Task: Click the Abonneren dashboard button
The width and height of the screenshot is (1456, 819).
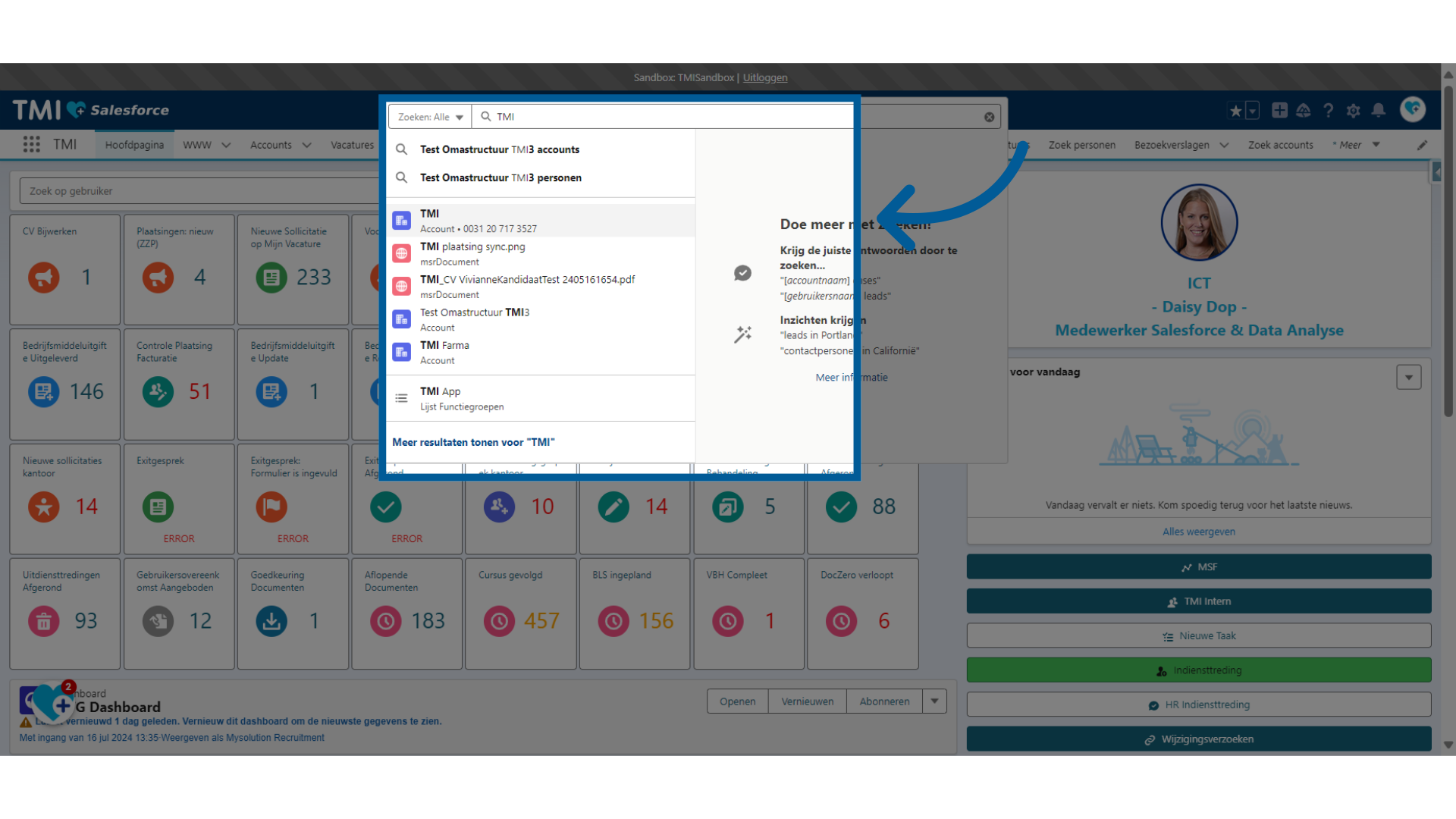Action: point(884,701)
